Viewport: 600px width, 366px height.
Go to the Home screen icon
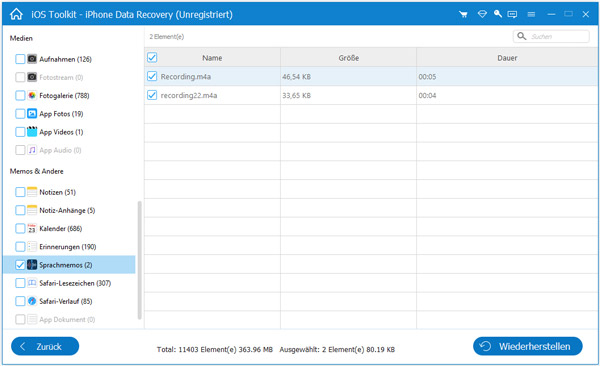pyautogui.click(x=16, y=14)
